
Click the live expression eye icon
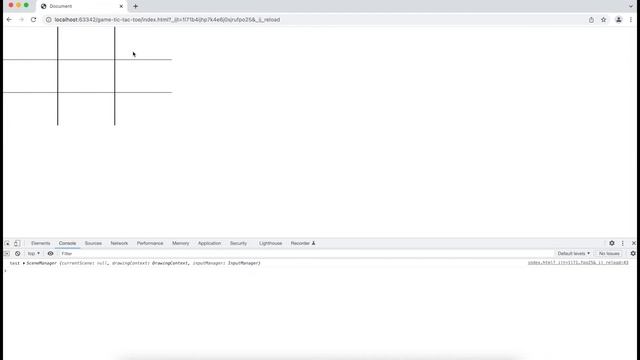tap(50, 253)
